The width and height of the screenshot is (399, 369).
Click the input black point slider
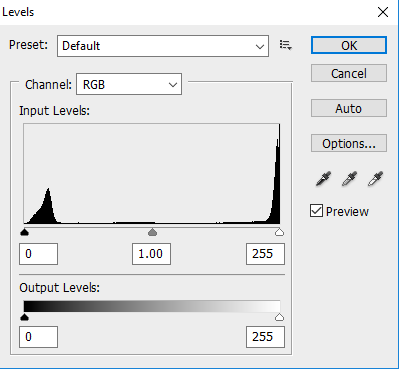pyautogui.click(x=25, y=232)
